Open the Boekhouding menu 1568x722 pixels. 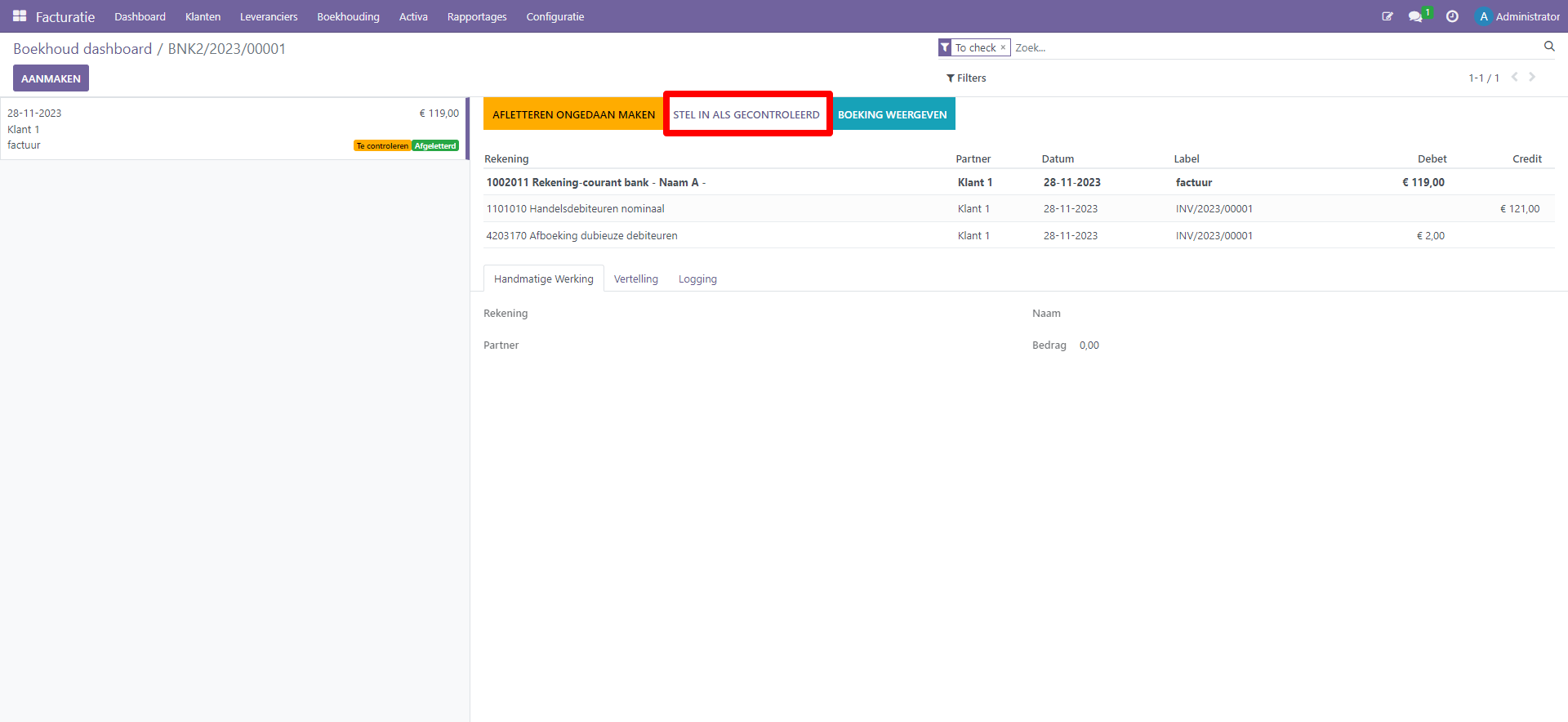coord(348,16)
